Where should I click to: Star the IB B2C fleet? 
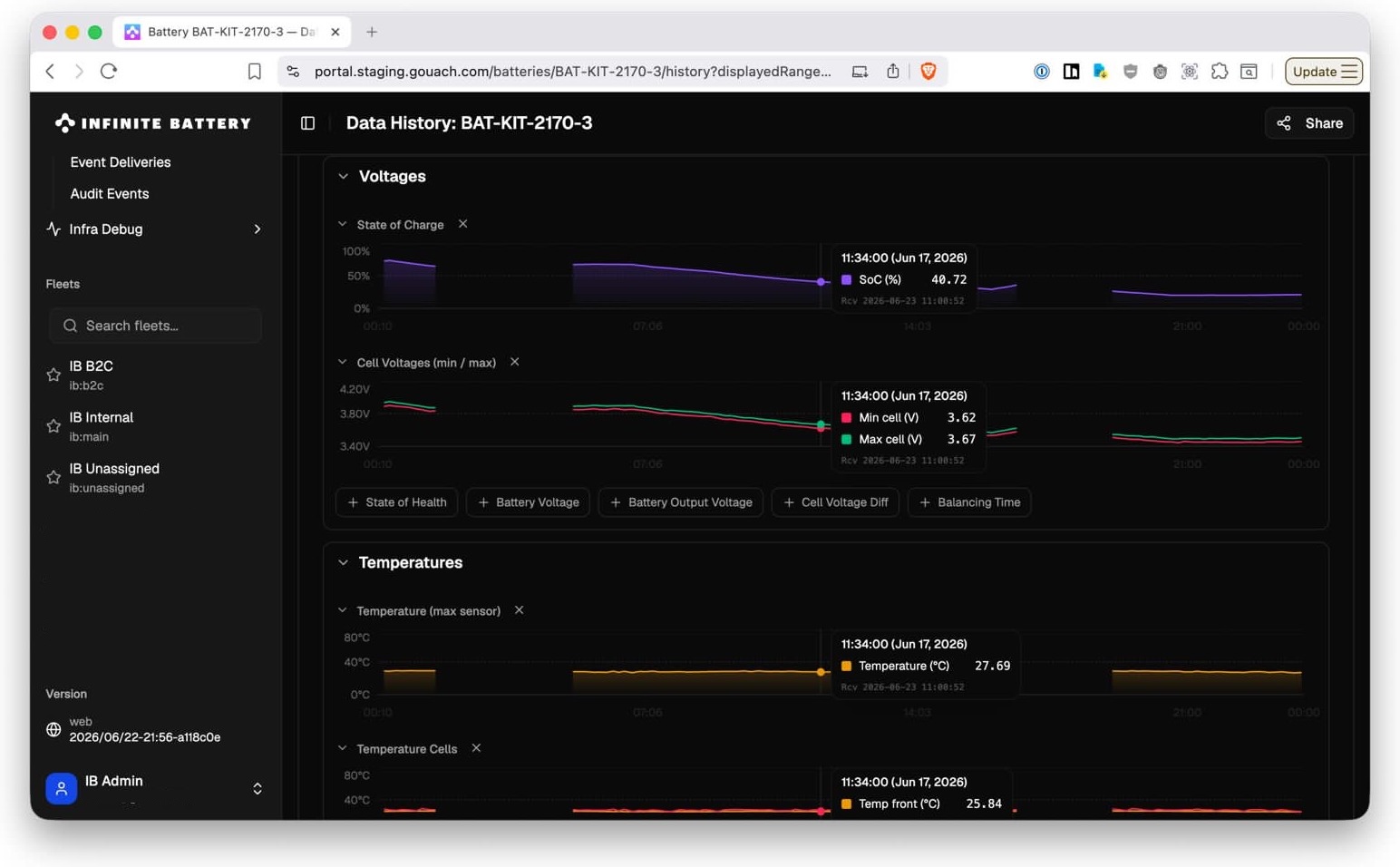(x=53, y=375)
